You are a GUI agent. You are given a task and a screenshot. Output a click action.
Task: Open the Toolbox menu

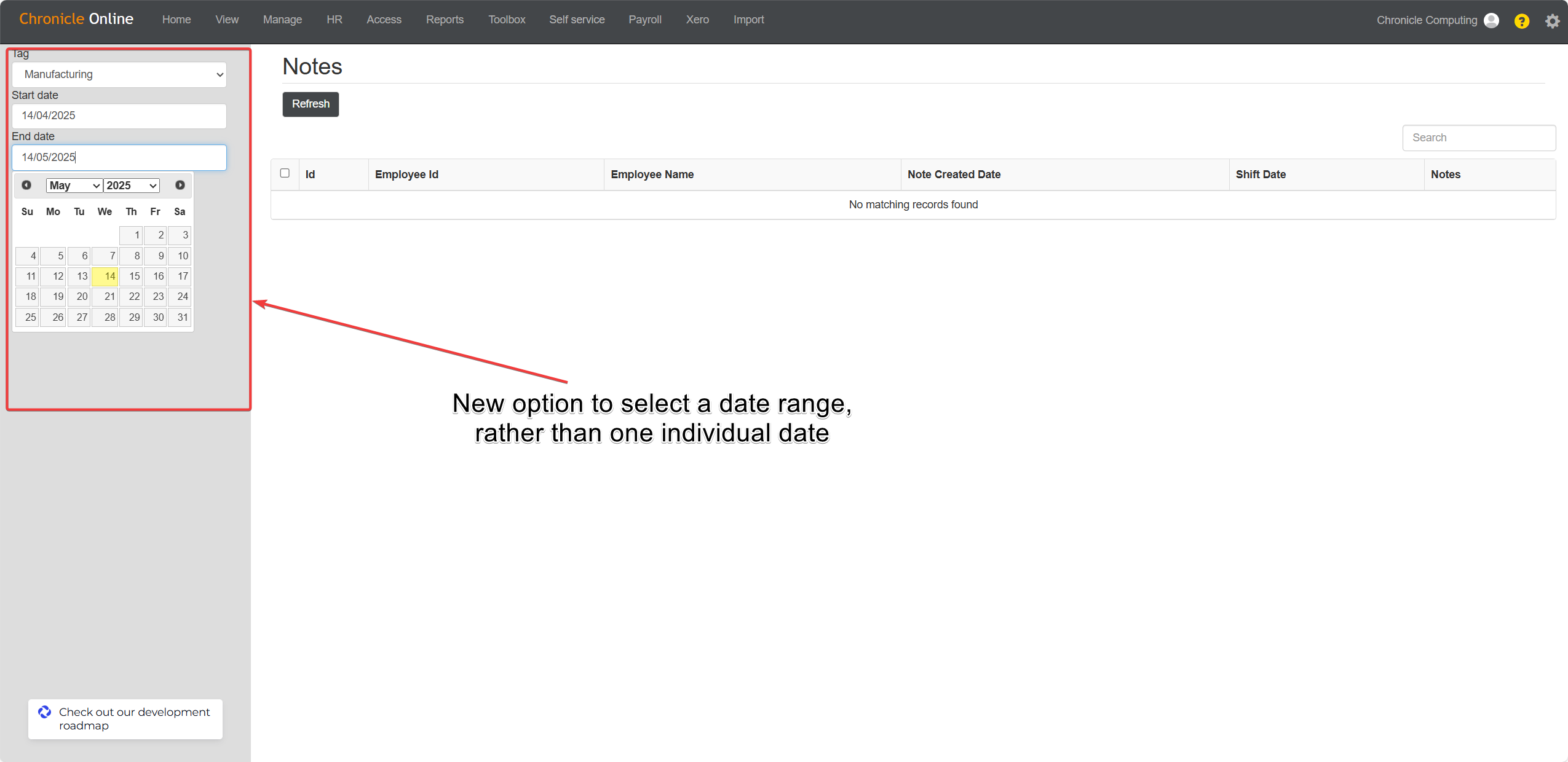pos(507,20)
